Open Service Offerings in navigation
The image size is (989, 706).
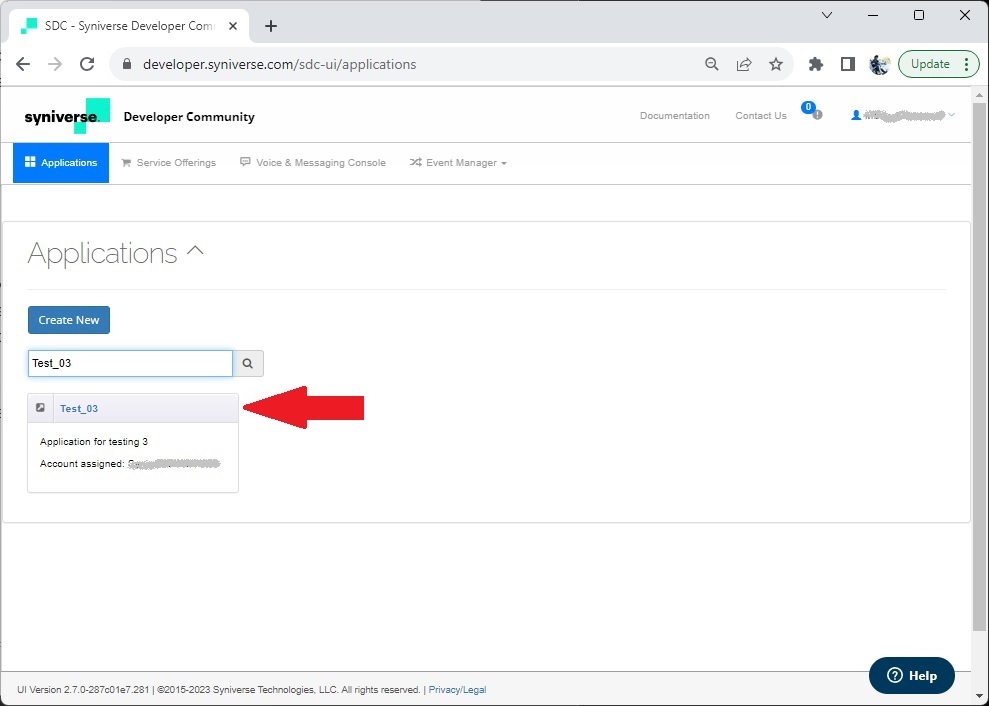coord(168,162)
